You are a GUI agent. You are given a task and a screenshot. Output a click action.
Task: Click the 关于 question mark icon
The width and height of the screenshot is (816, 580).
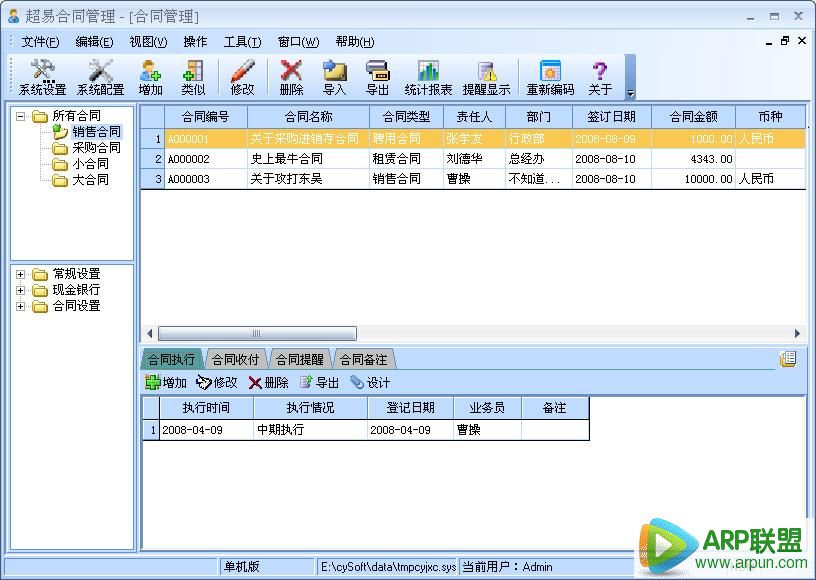pos(598,75)
